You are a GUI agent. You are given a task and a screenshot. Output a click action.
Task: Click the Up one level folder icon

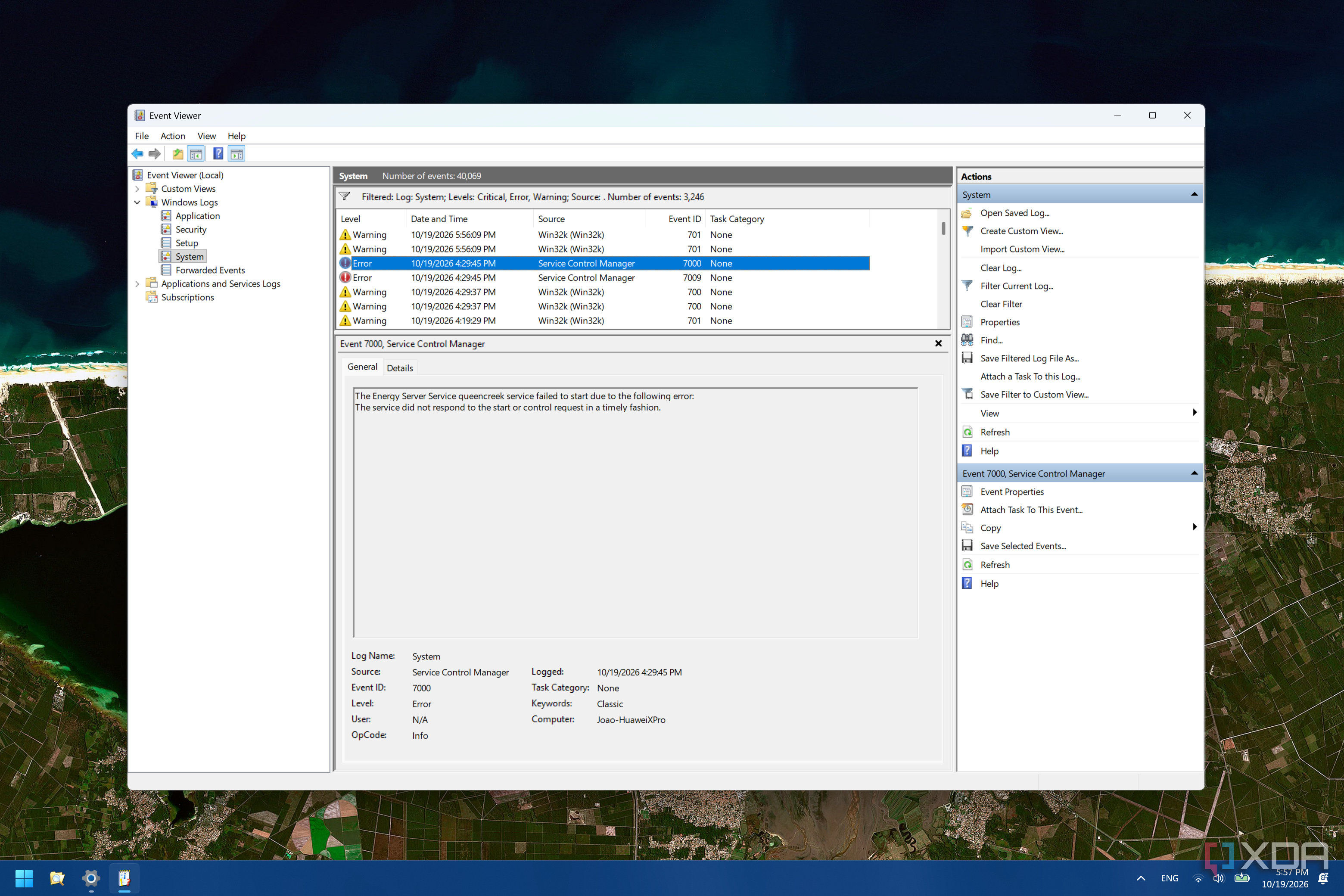(178, 154)
